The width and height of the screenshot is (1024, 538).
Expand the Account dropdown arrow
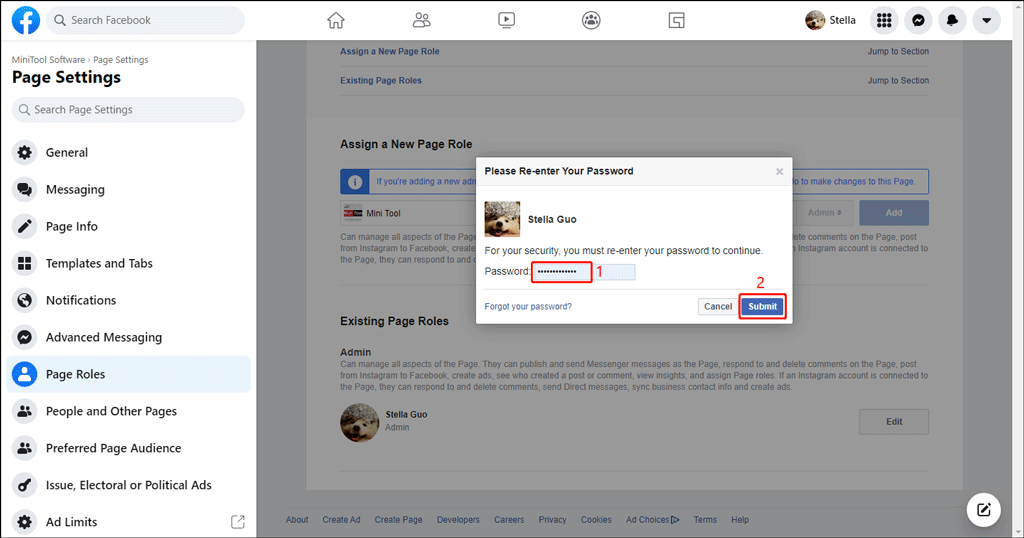986,20
